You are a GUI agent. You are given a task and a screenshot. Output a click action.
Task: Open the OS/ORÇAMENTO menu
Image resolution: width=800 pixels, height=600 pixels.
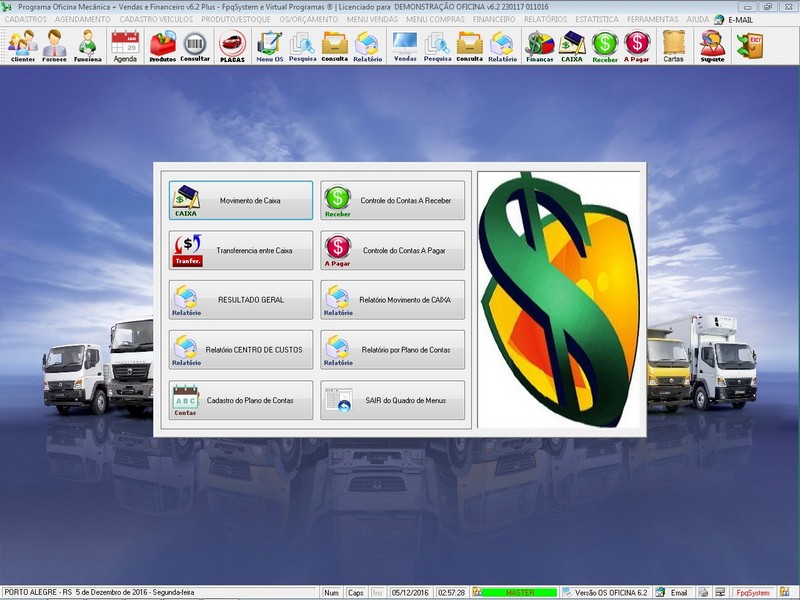point(309,19)
